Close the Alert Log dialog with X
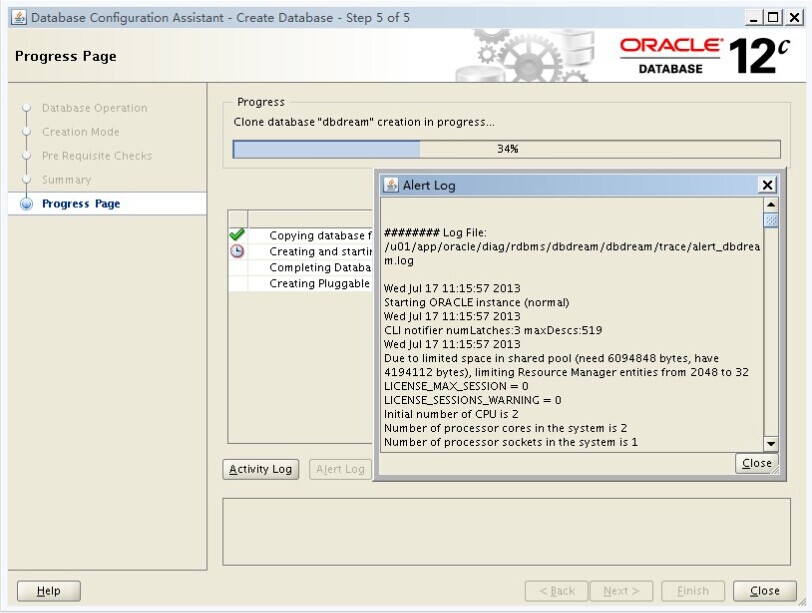This screenshot has width=812, height=613. tap(766, 185)
